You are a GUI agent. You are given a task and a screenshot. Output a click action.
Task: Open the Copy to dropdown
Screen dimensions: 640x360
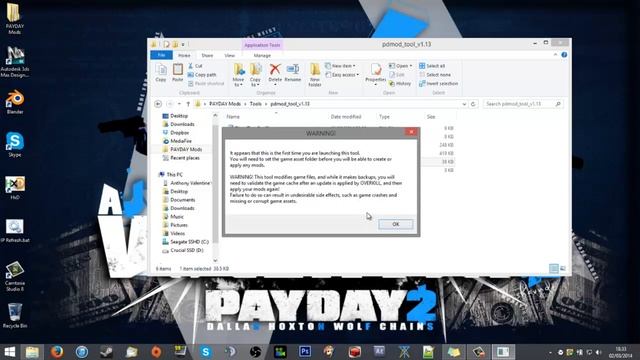(256, 75)
